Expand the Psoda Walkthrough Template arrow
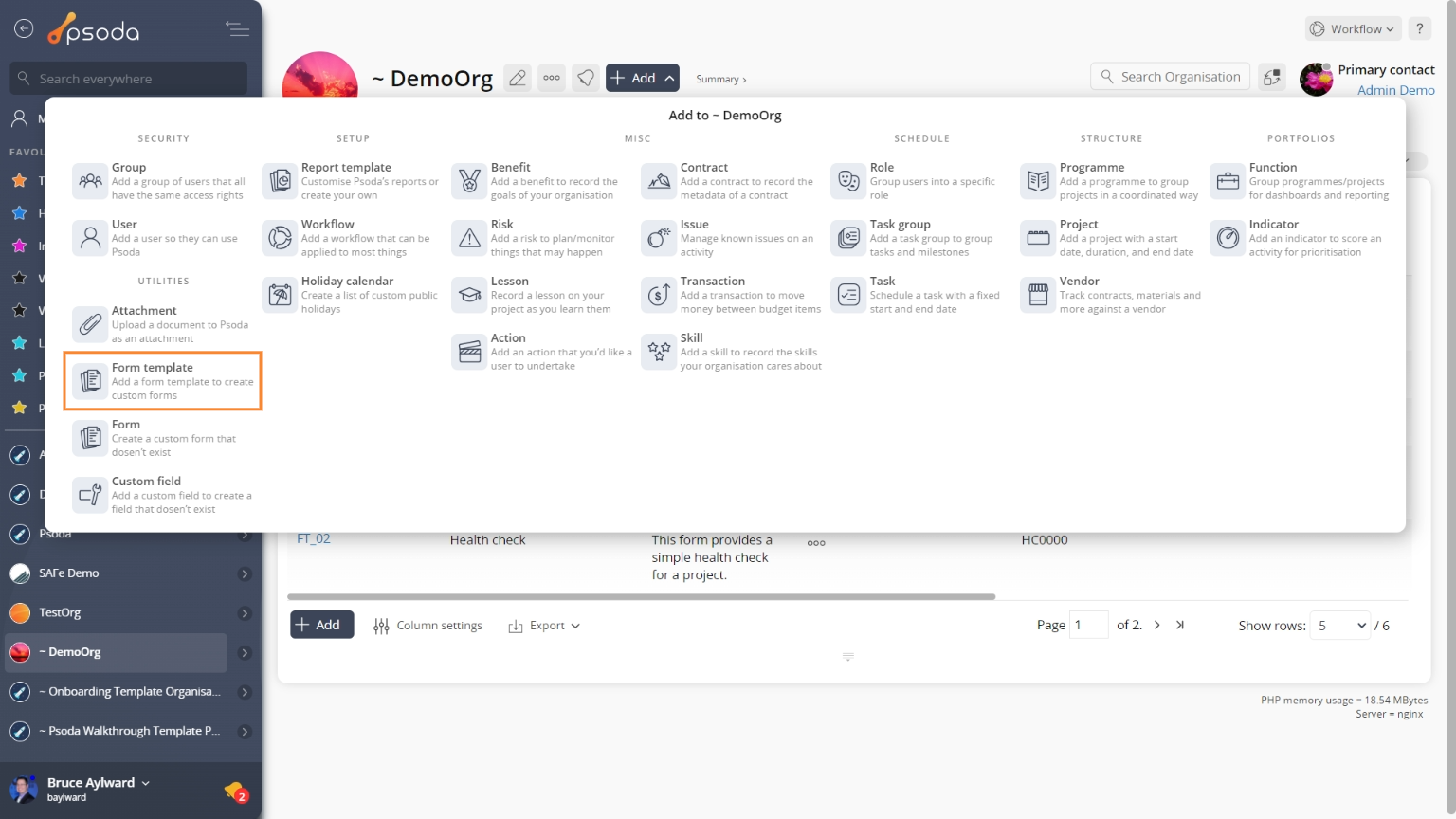 (245, 732)
